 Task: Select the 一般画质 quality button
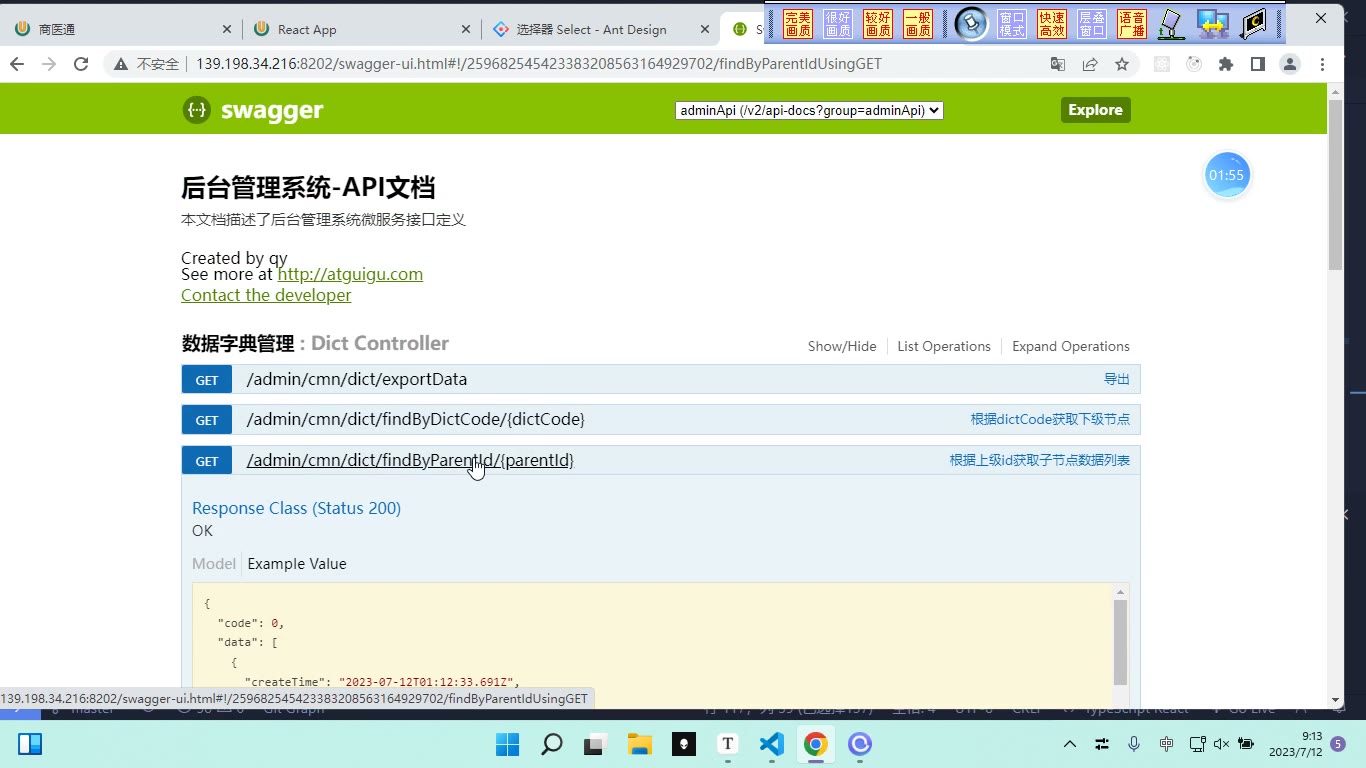click(x=918, y=24)
